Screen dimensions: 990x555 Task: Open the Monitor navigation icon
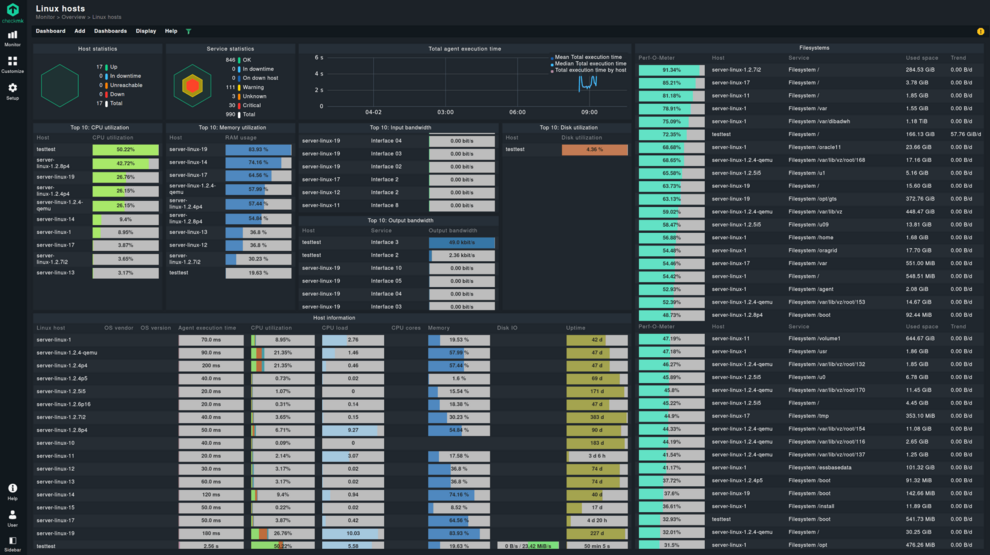point(12,38)
